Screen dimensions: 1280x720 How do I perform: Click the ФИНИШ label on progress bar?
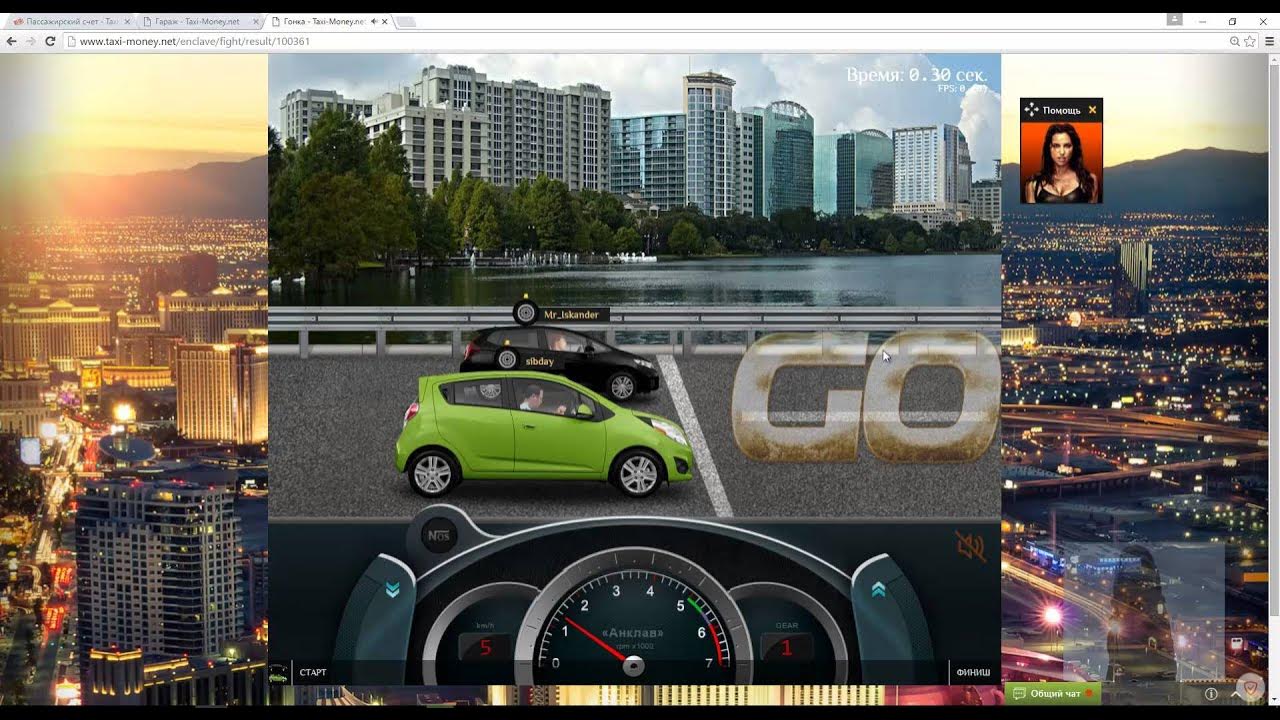click(x=973, y=673)
